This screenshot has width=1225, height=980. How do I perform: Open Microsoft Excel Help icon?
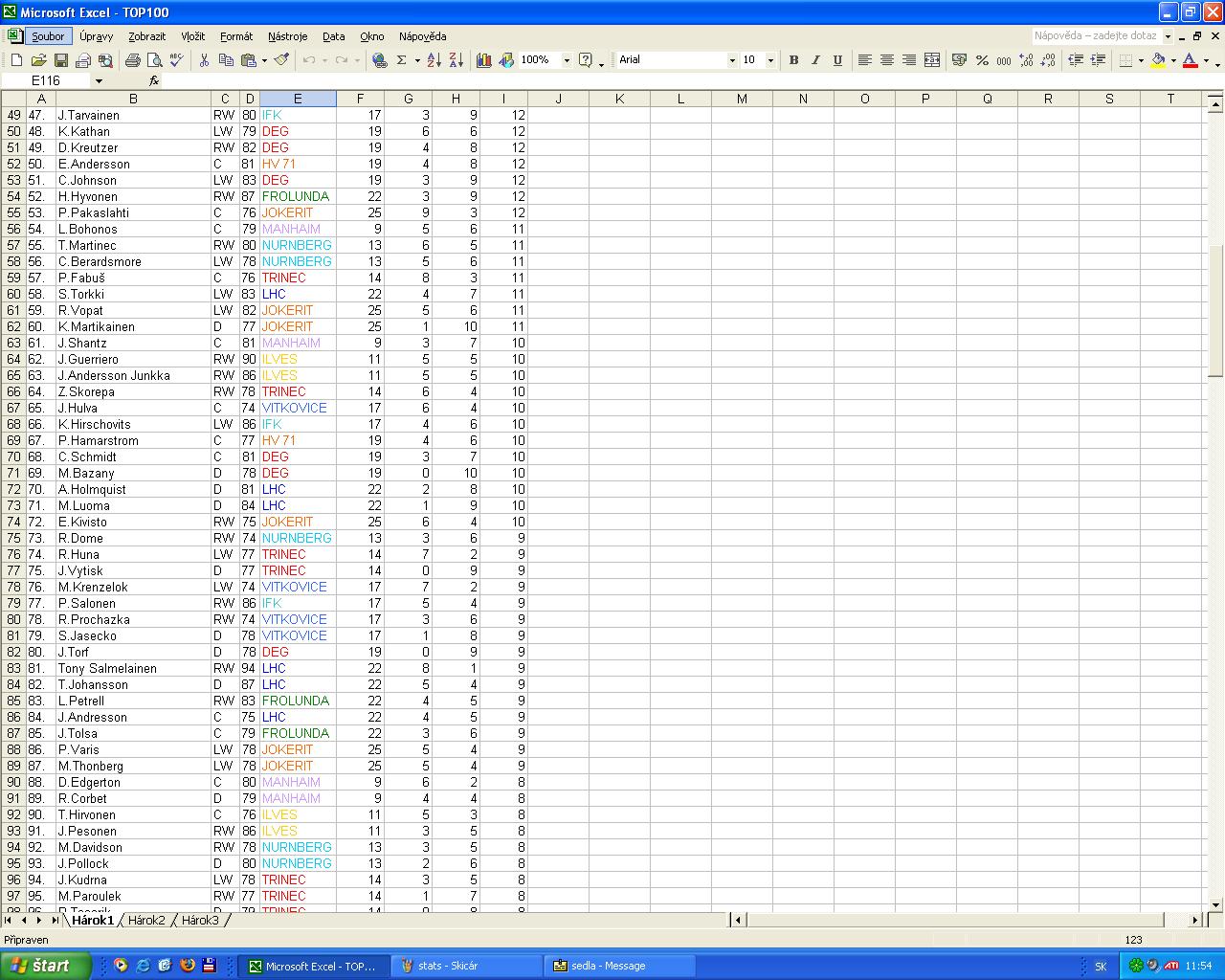tap(586, 60)
